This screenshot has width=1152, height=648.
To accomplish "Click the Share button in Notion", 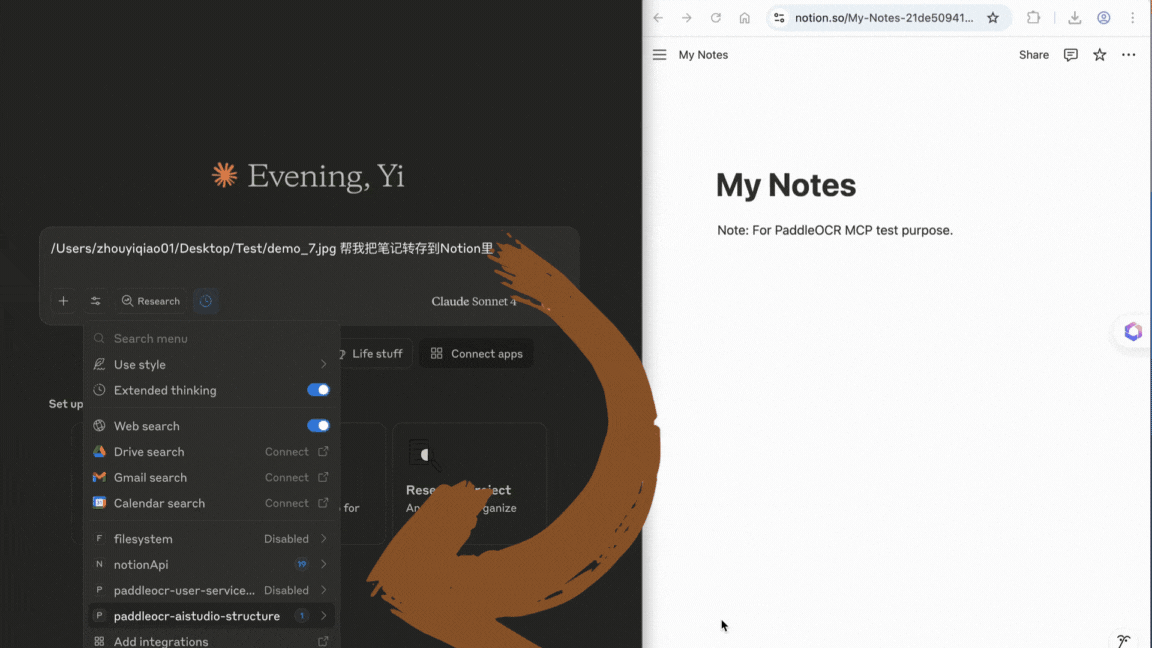I will 1034,55.
